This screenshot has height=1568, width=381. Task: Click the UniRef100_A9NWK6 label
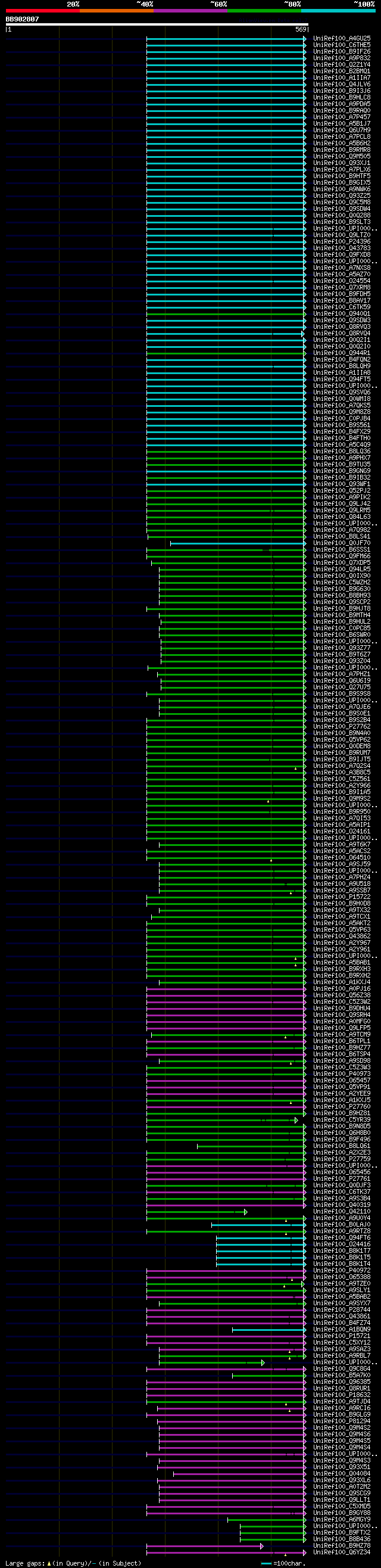tap(342, 189)
